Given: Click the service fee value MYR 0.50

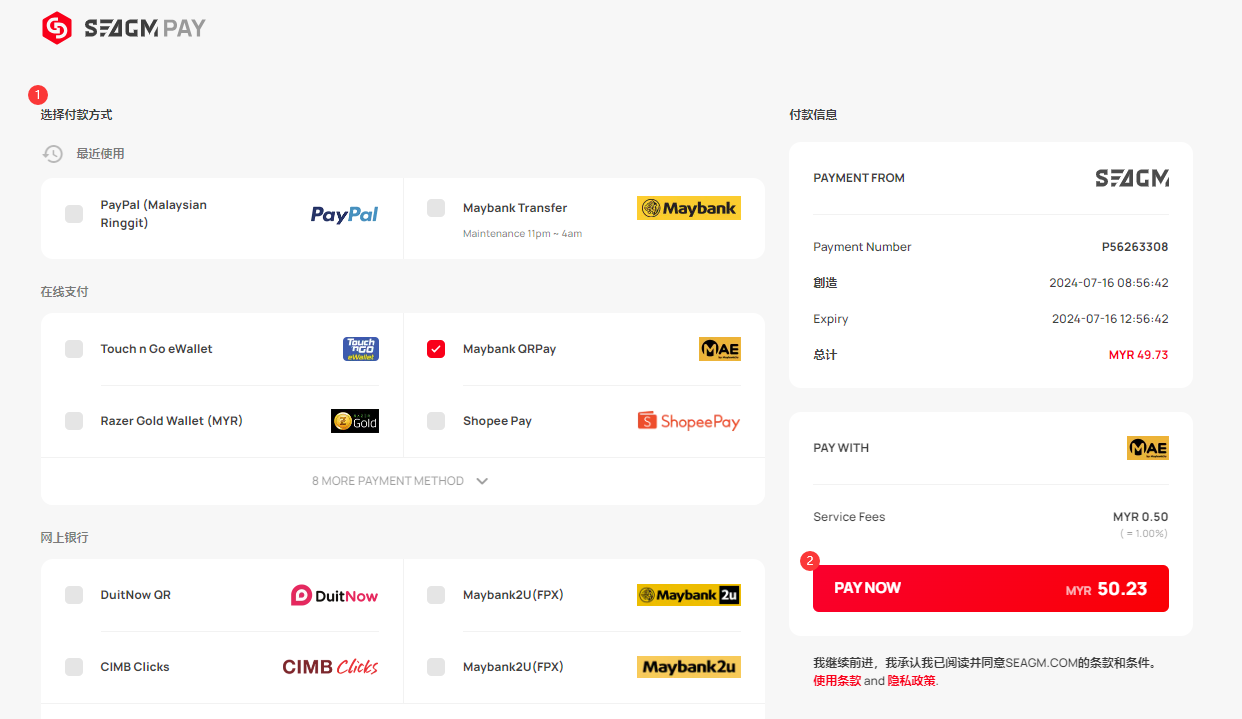Looking at the screenshot, I should (1141, 517).
